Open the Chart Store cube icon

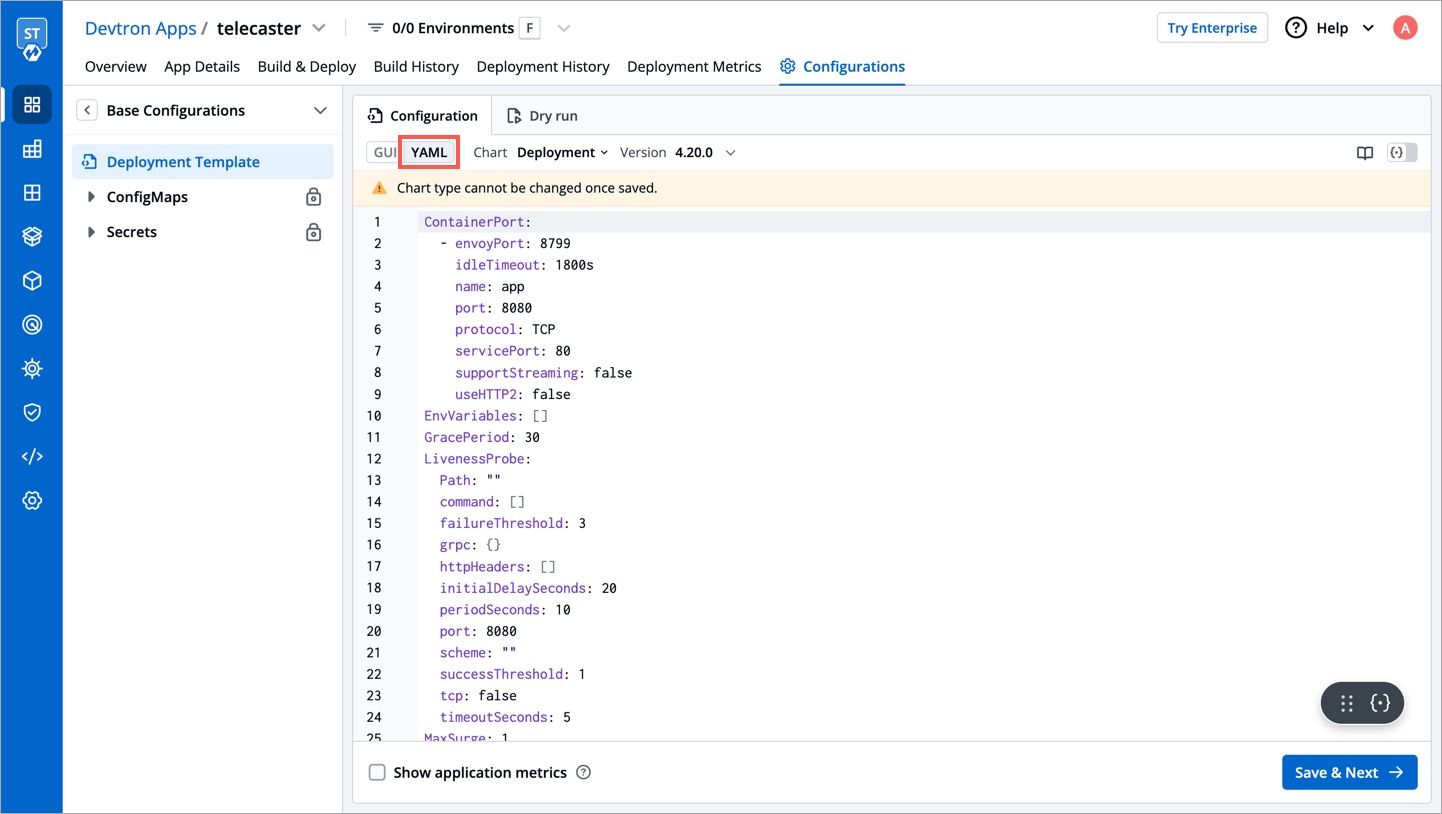coord(32,280)
